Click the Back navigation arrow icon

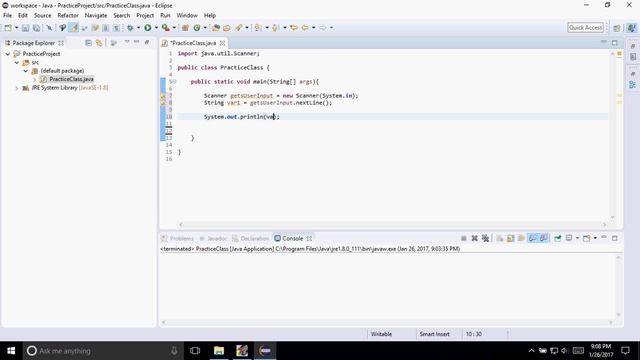[305, 28]
